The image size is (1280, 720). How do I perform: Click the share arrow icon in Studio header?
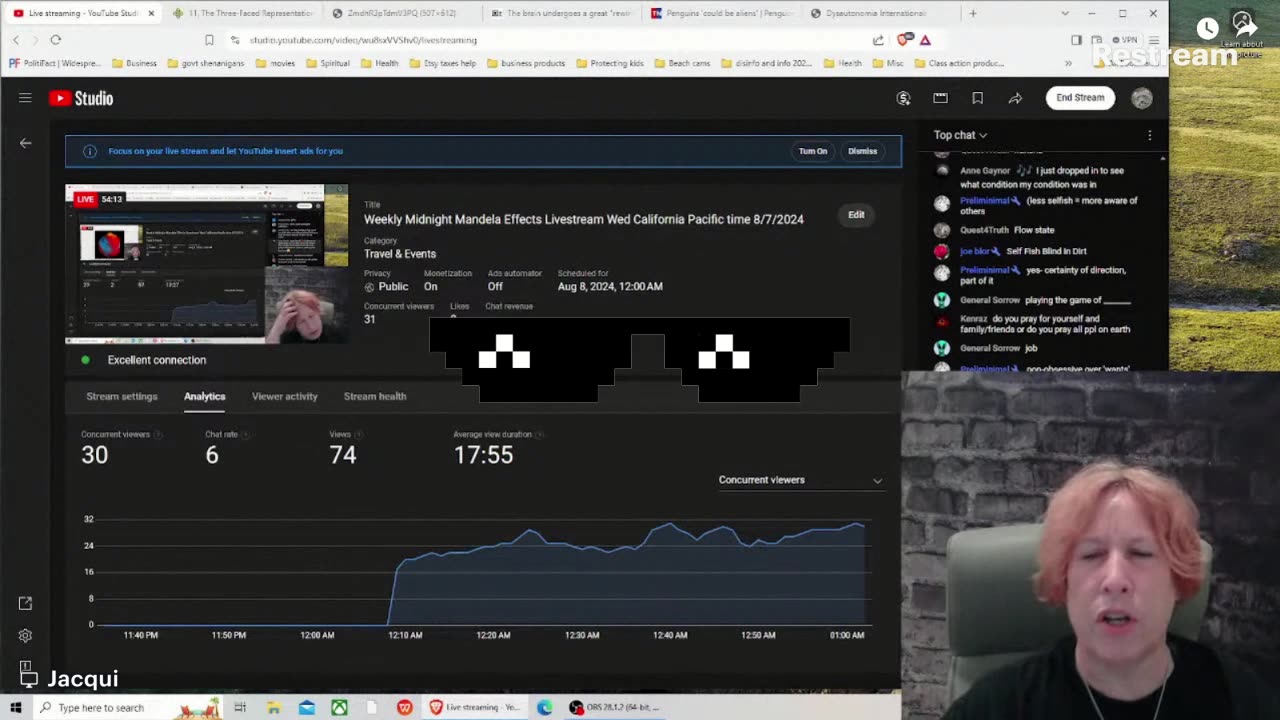point(1015,98)
